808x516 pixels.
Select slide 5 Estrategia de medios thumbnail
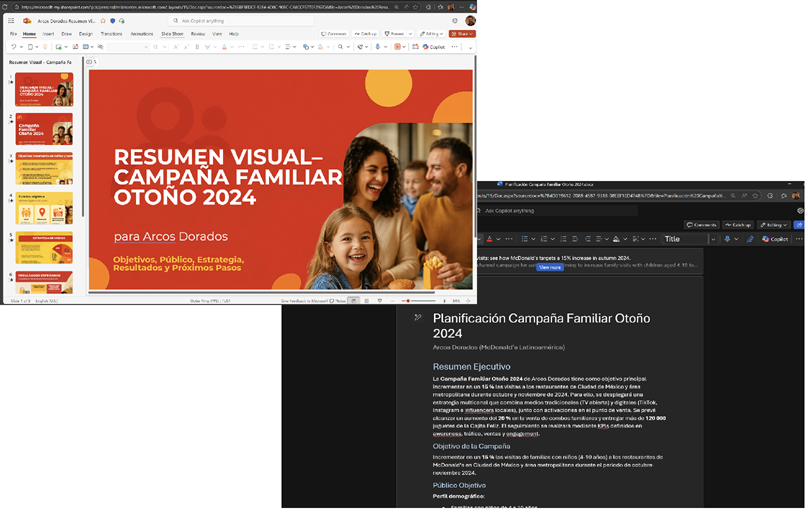(x=44, y=248)
